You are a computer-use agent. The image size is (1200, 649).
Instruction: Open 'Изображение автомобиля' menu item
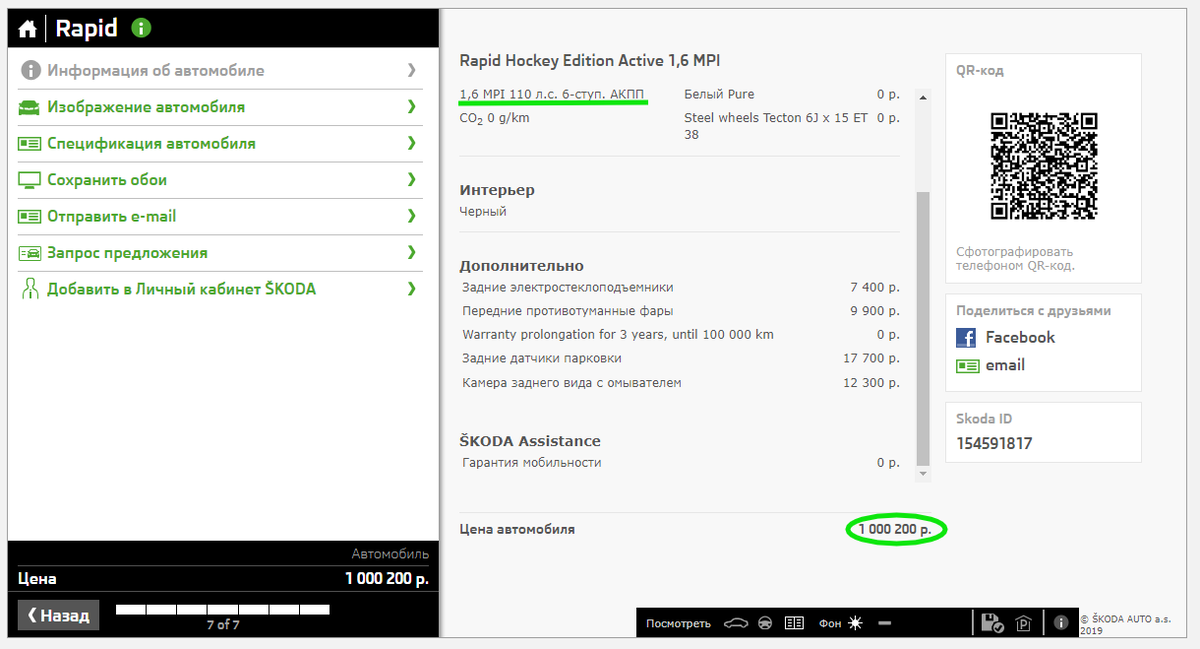[x=222, y=107]
